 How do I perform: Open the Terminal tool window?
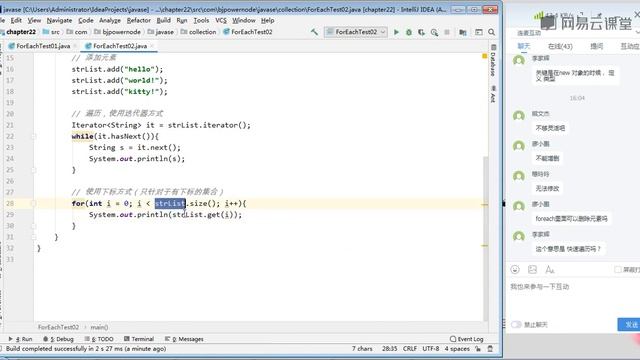click(139, 339)
